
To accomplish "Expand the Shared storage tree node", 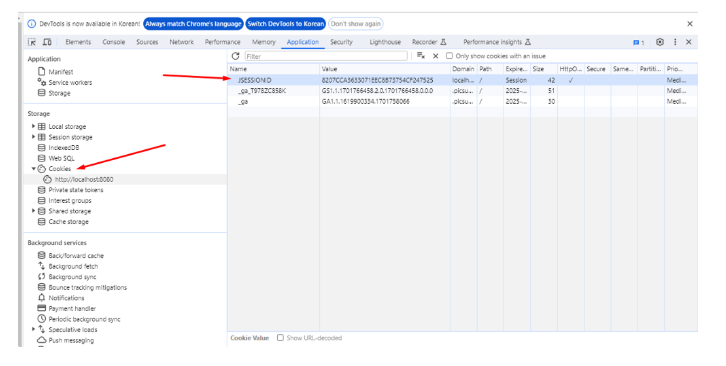I will coord(33,211).
